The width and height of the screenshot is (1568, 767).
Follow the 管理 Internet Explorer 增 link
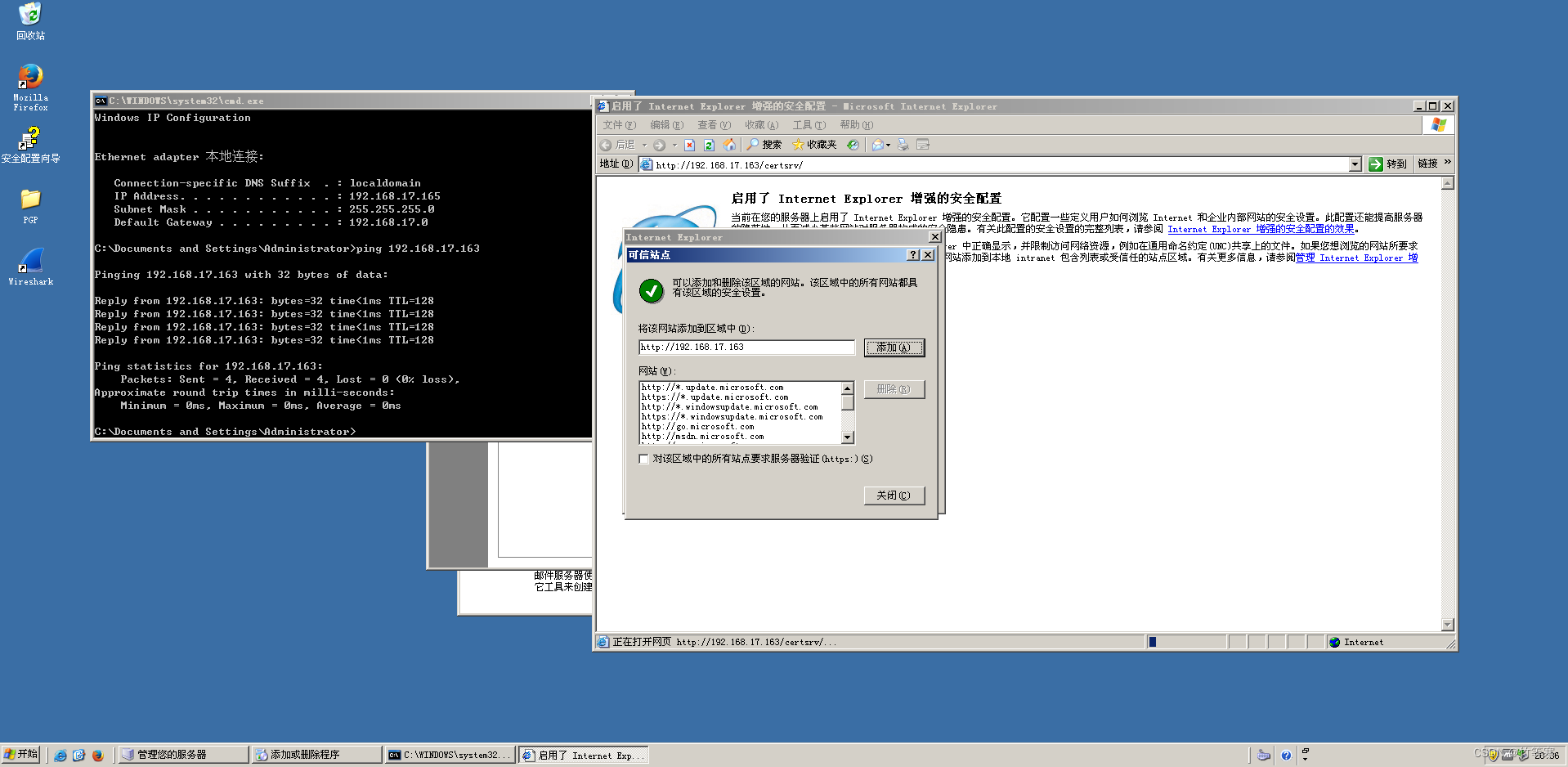pyautogui.click(x=1356, y=258)
